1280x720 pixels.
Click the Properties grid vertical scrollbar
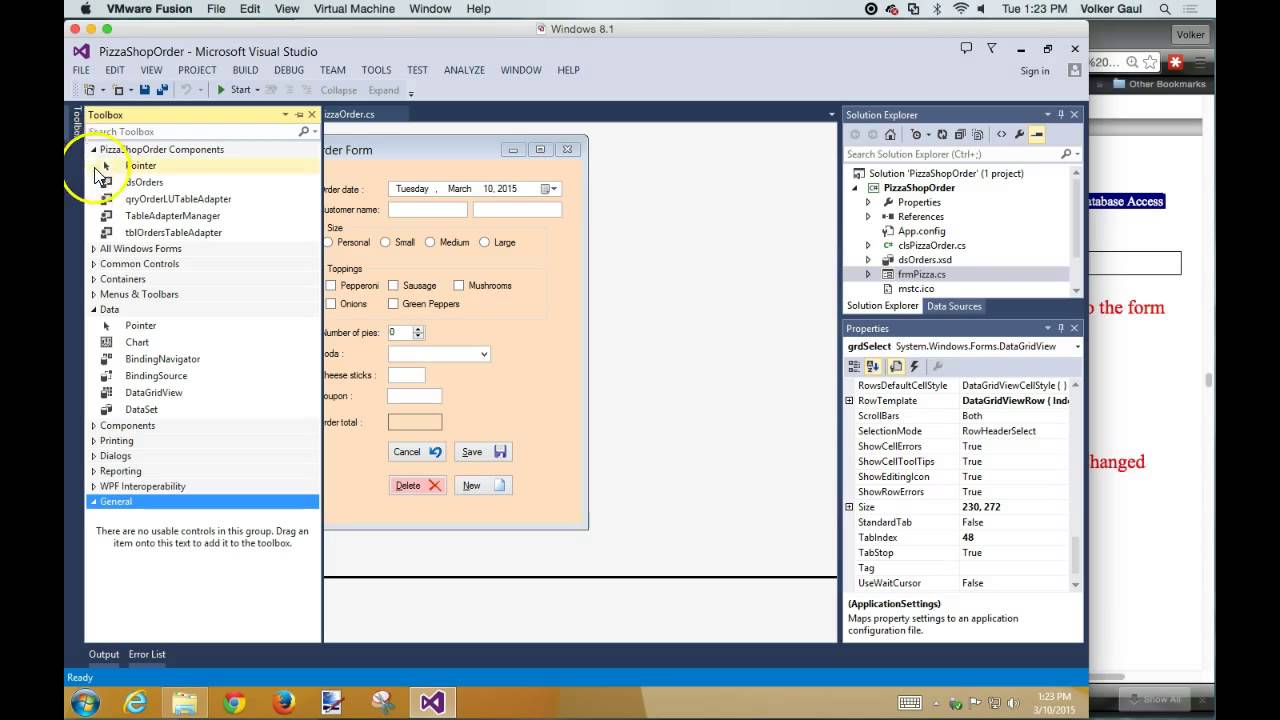(1077, 484)
